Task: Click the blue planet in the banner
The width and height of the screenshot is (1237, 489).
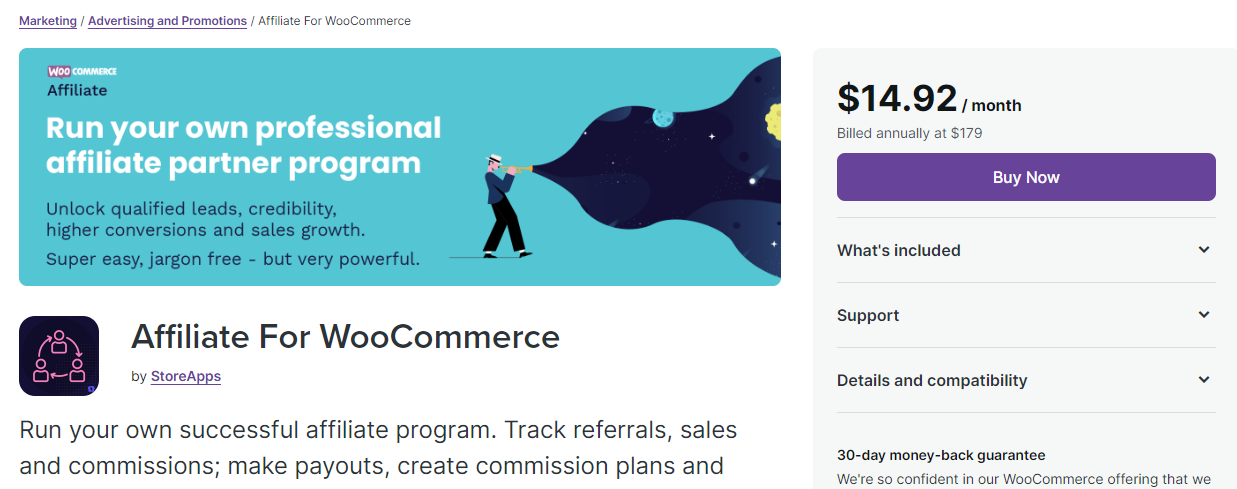Action: [x=661, y=119]
